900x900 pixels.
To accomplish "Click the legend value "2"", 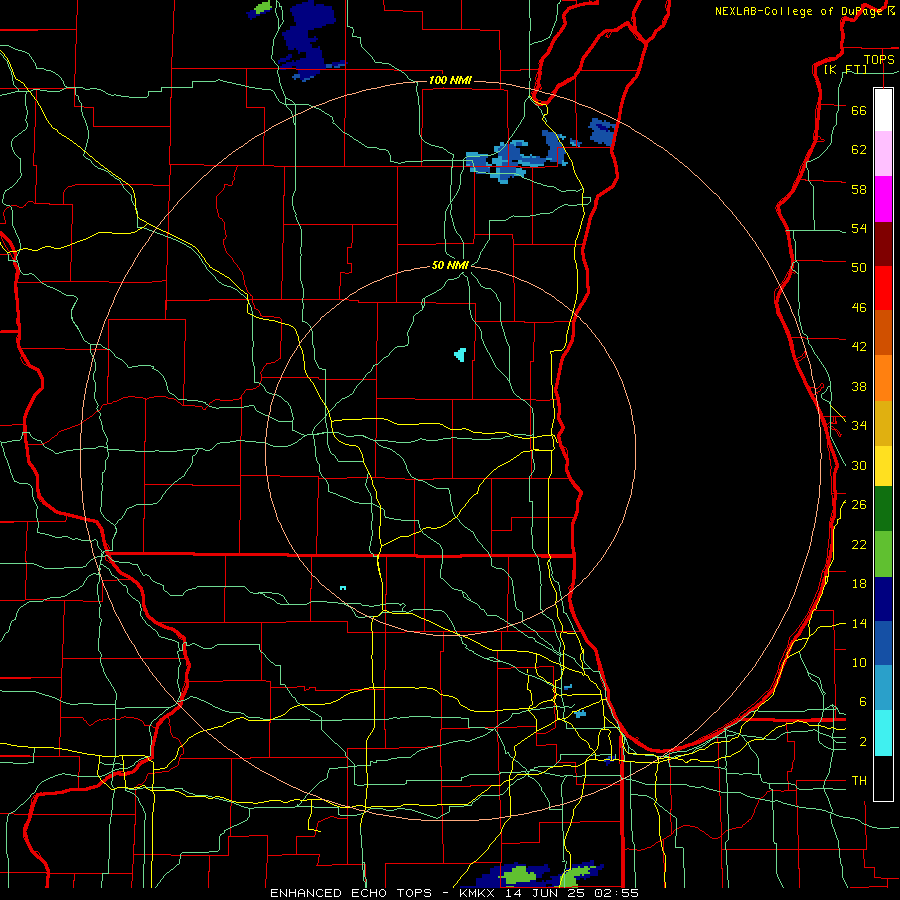I will pos(863,742).
